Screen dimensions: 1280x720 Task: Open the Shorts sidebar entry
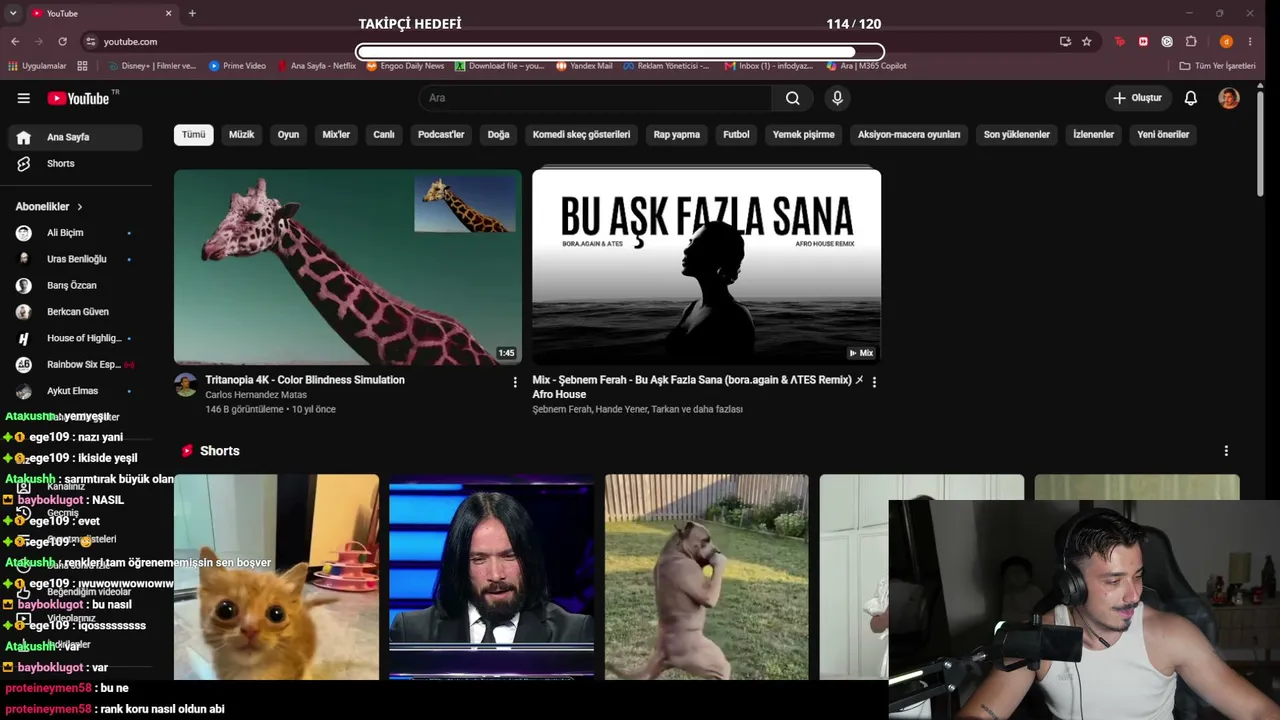coord(75,164)
